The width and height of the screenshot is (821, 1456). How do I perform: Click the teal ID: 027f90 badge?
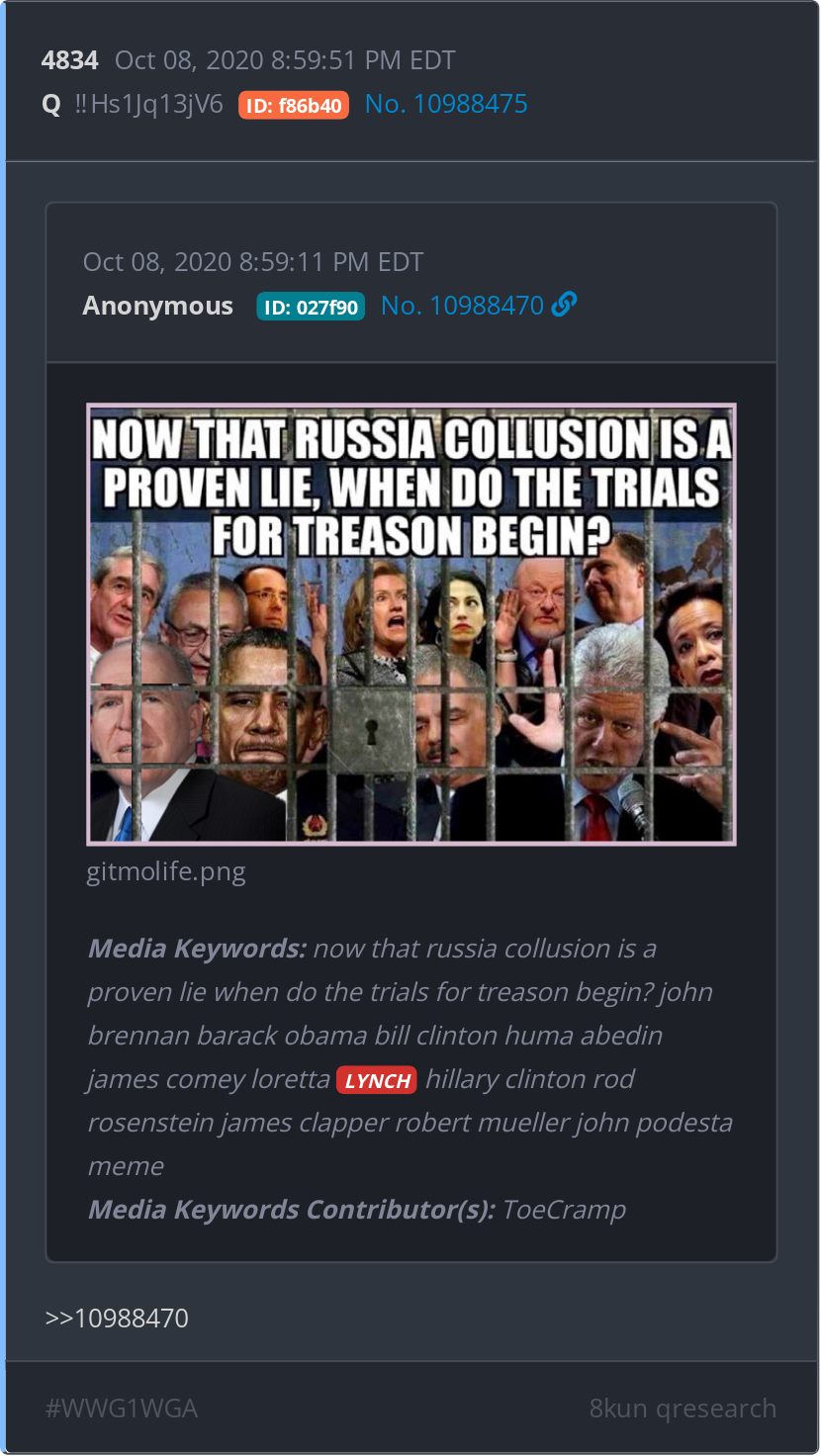[311, 307]
